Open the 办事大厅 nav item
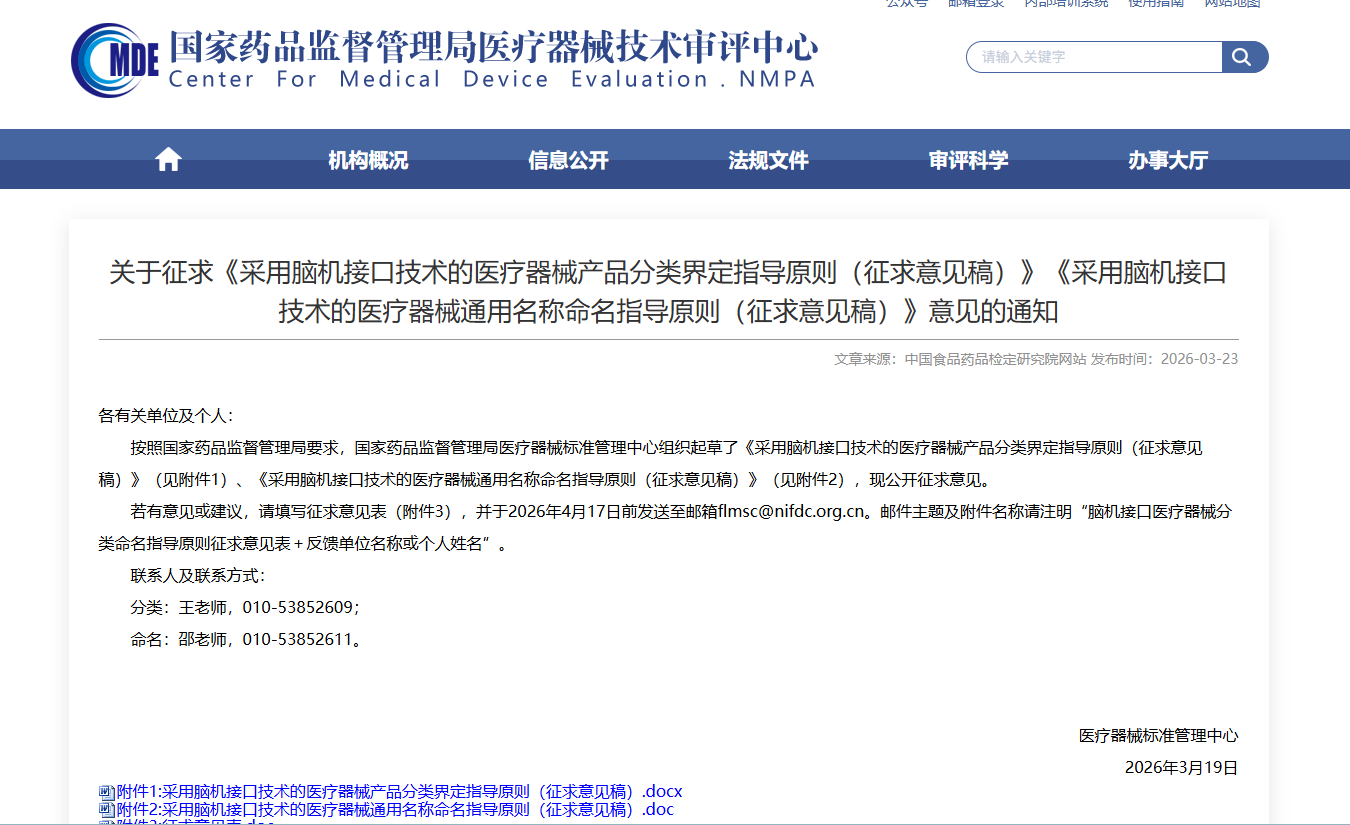1350x825 pixels. coord(1168,160)
